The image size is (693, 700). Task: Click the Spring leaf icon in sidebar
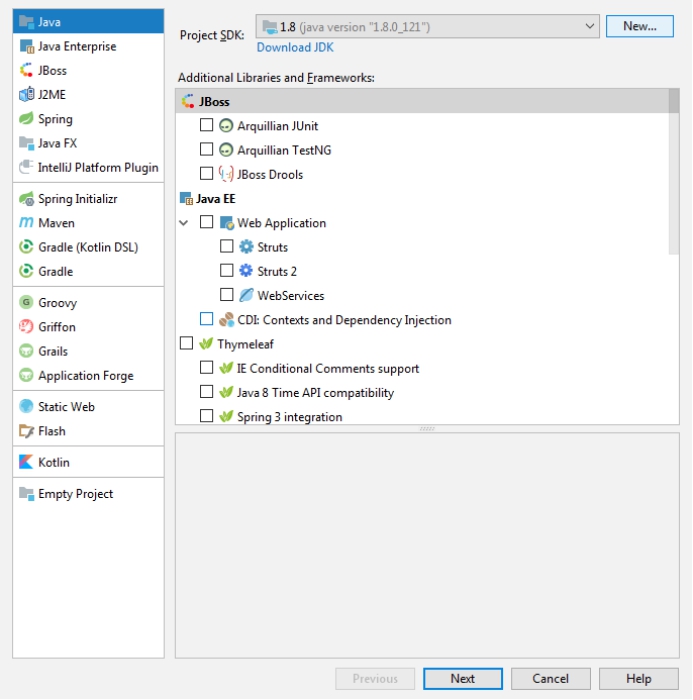[26, 118]
